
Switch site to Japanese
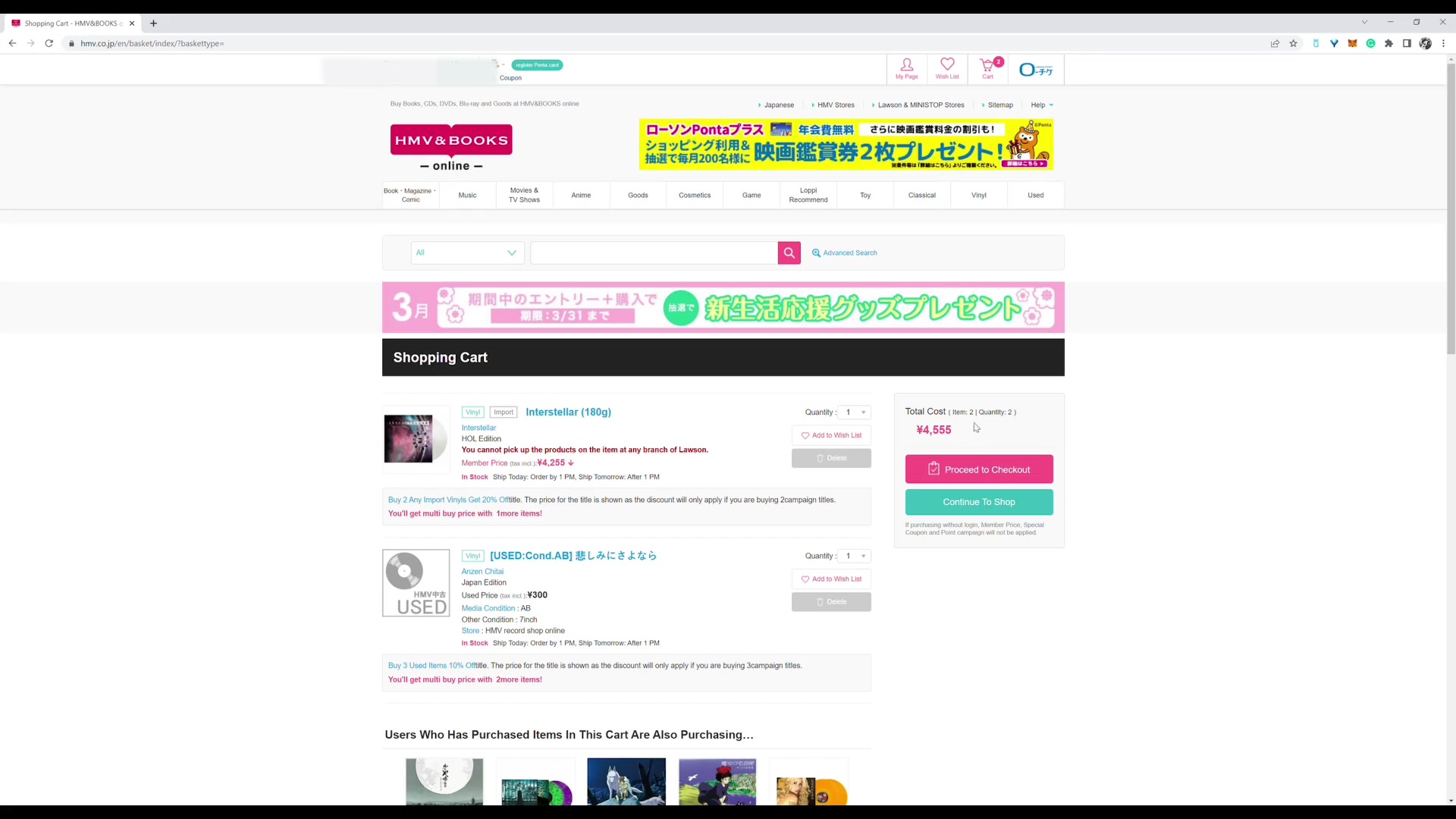[x=779, y=105]
